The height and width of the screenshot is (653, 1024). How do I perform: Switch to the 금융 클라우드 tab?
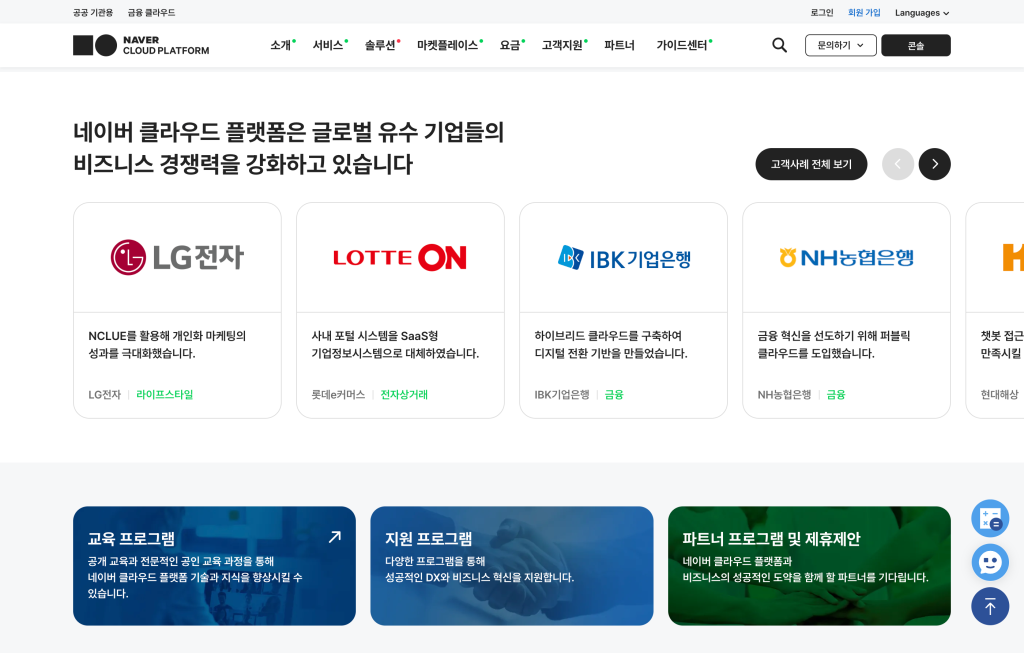pyautogui.click(x=151, y=13)
